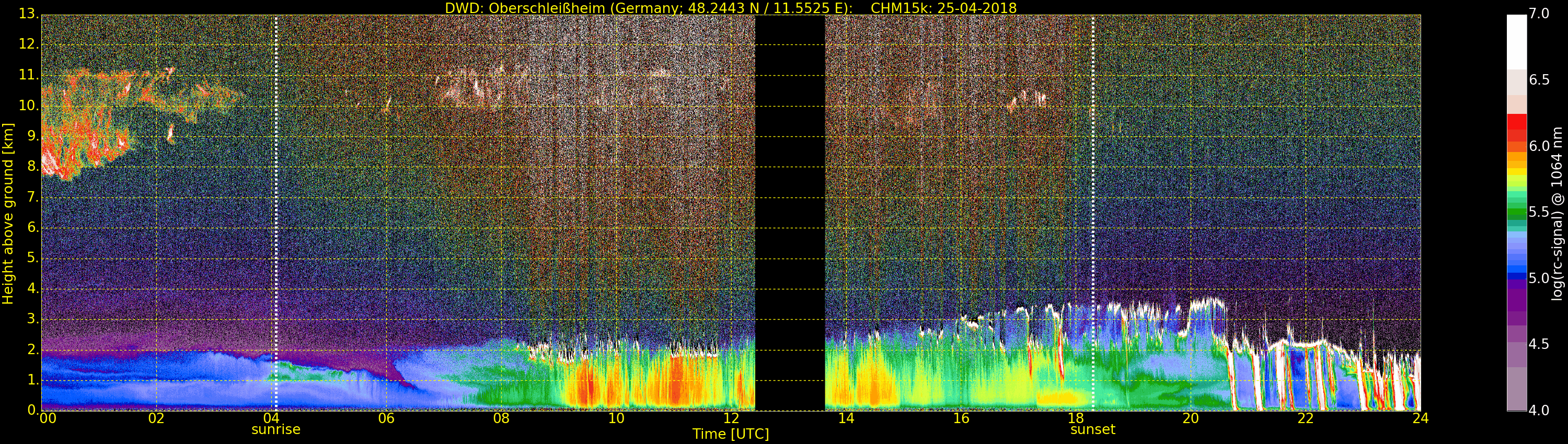The width and height of the screenshot is (1568, 444).
Task: Click the '9.' tick on the height axis
Action: 32,137
